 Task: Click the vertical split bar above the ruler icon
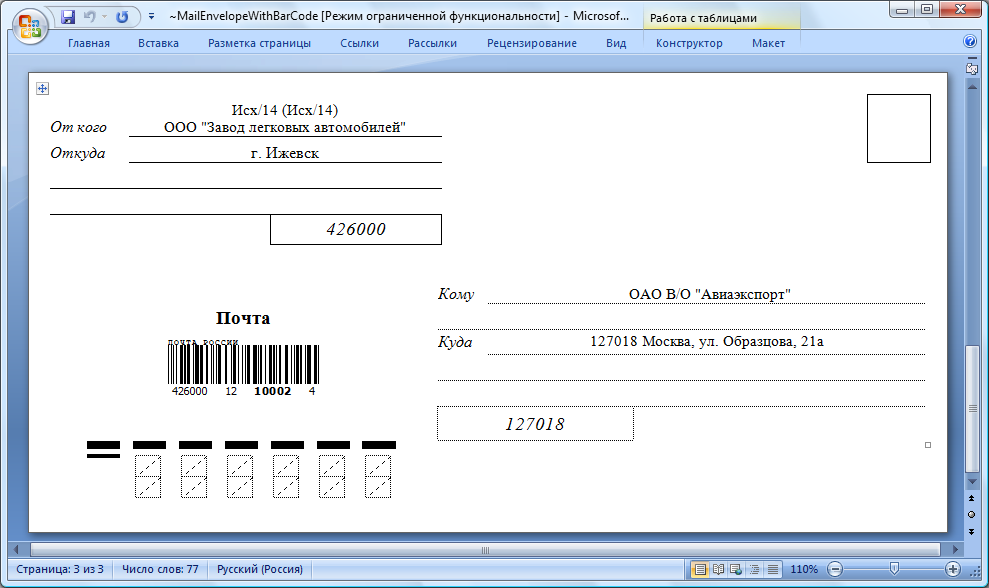[x=972, y=58]
